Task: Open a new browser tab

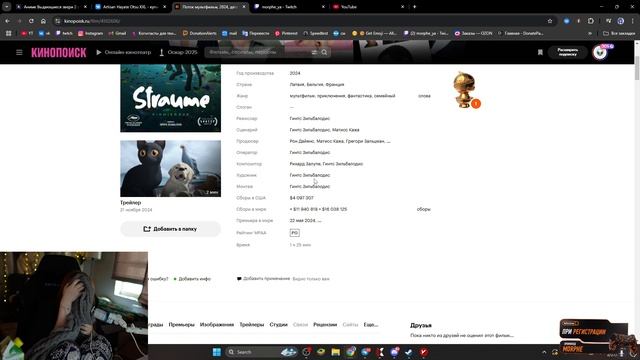Action: 414,7
